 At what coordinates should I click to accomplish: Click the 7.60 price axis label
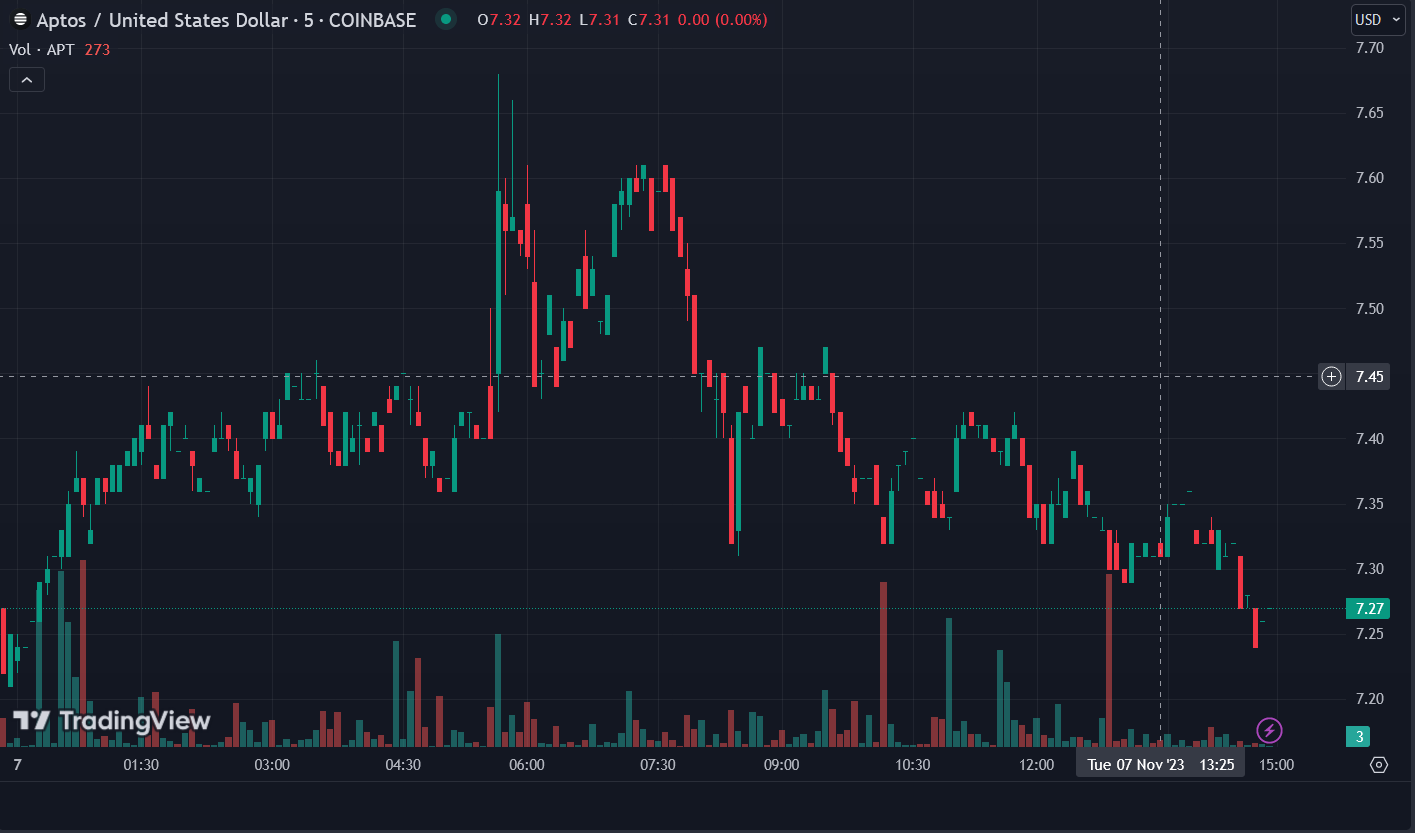(x=1369, y=178)
